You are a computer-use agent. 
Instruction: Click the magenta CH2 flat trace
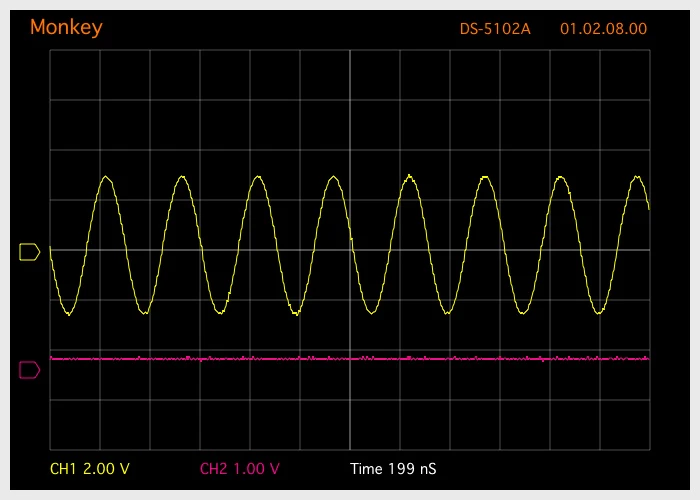tap(350, 358)
